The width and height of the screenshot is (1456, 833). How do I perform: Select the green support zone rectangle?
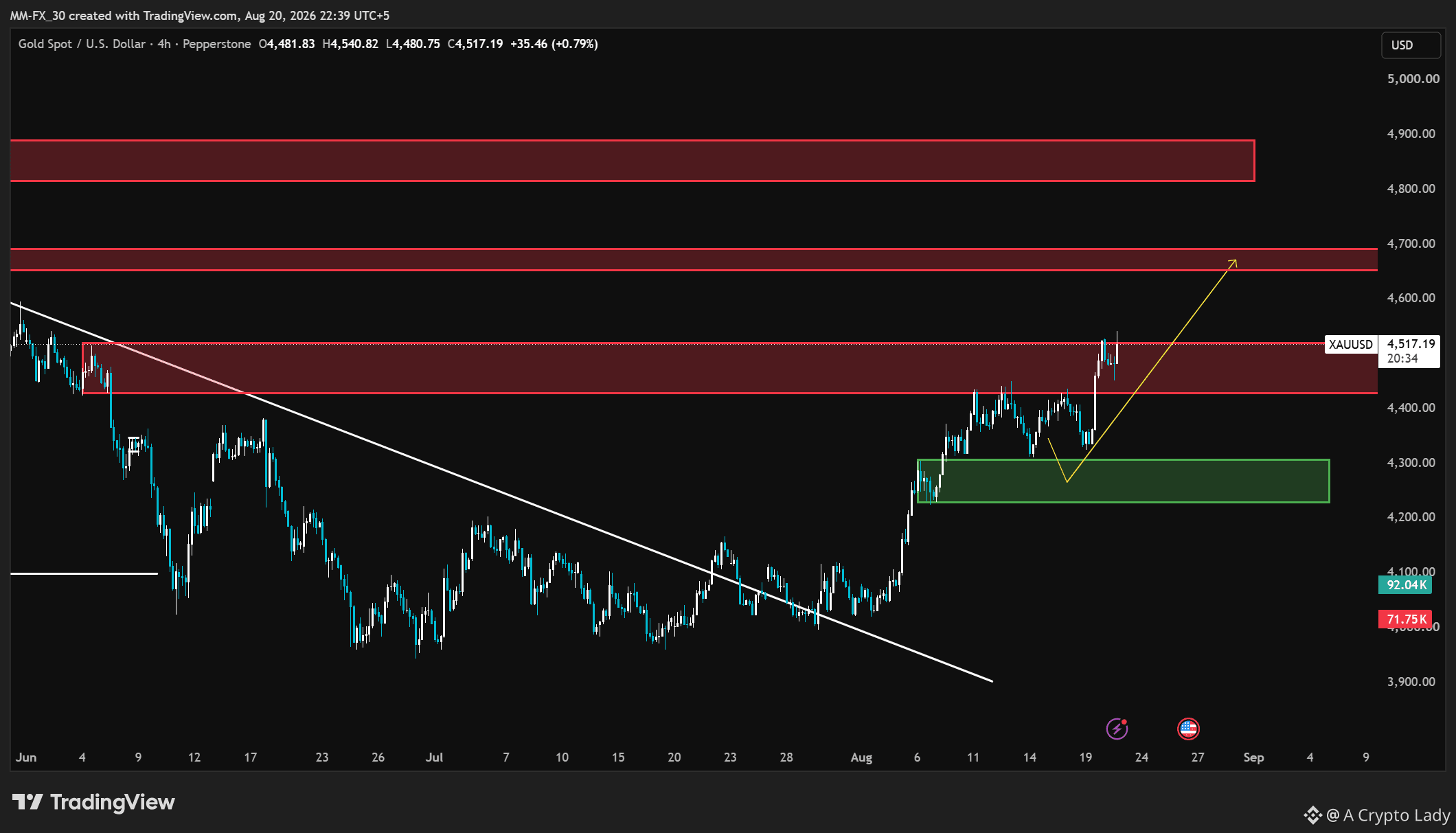pyautogui.click(x=1124, y=481)
